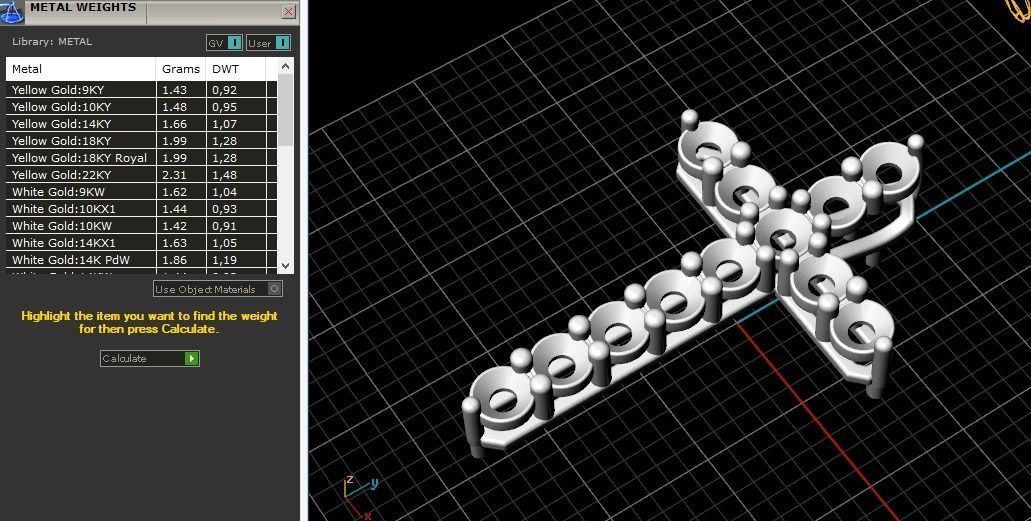Click the 1,48 DWT value
Viewport: 1031px width, 521px height.
[x=224, y=175]
